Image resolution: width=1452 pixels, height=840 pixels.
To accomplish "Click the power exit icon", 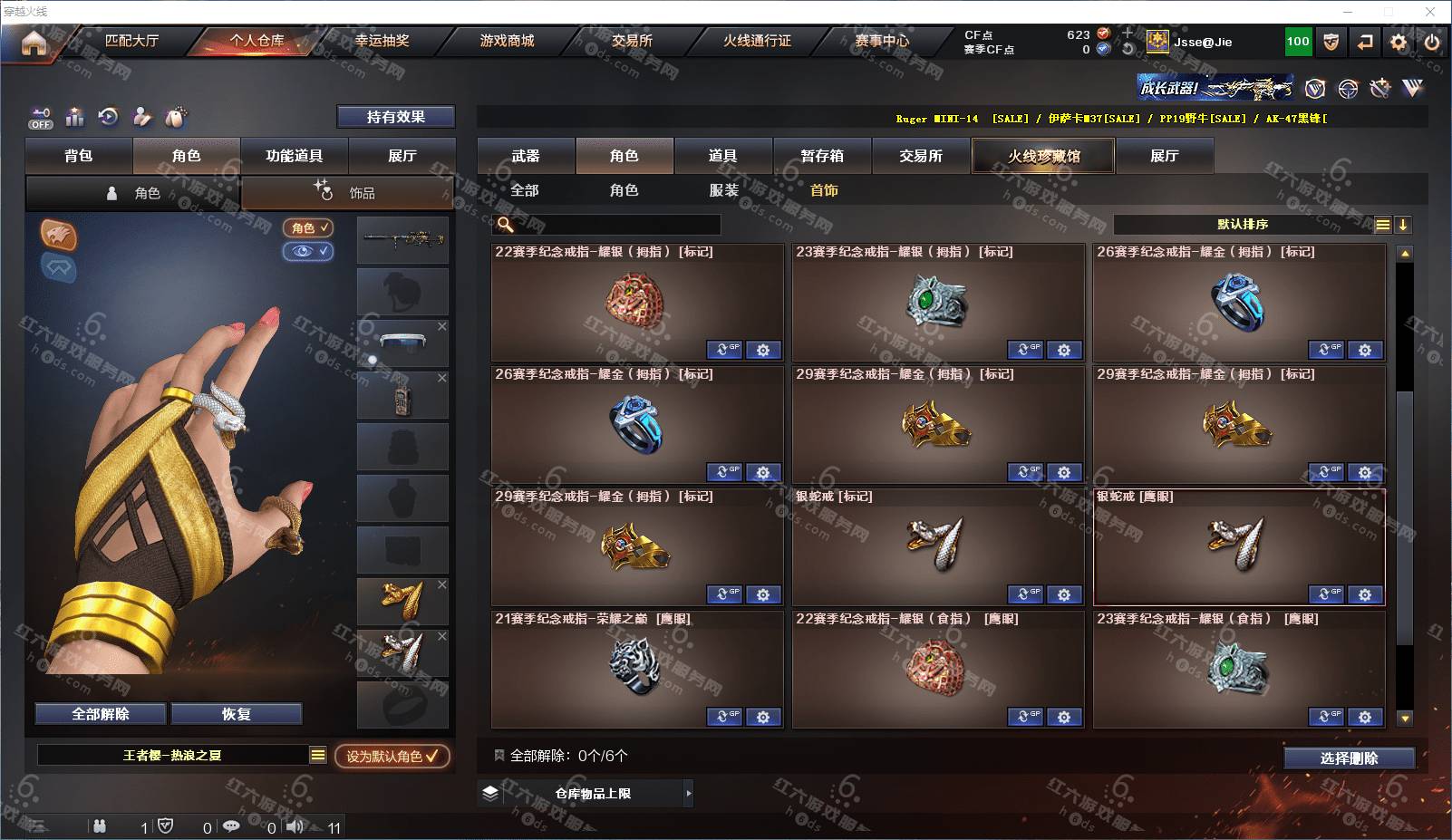I will click(1432, 42).
